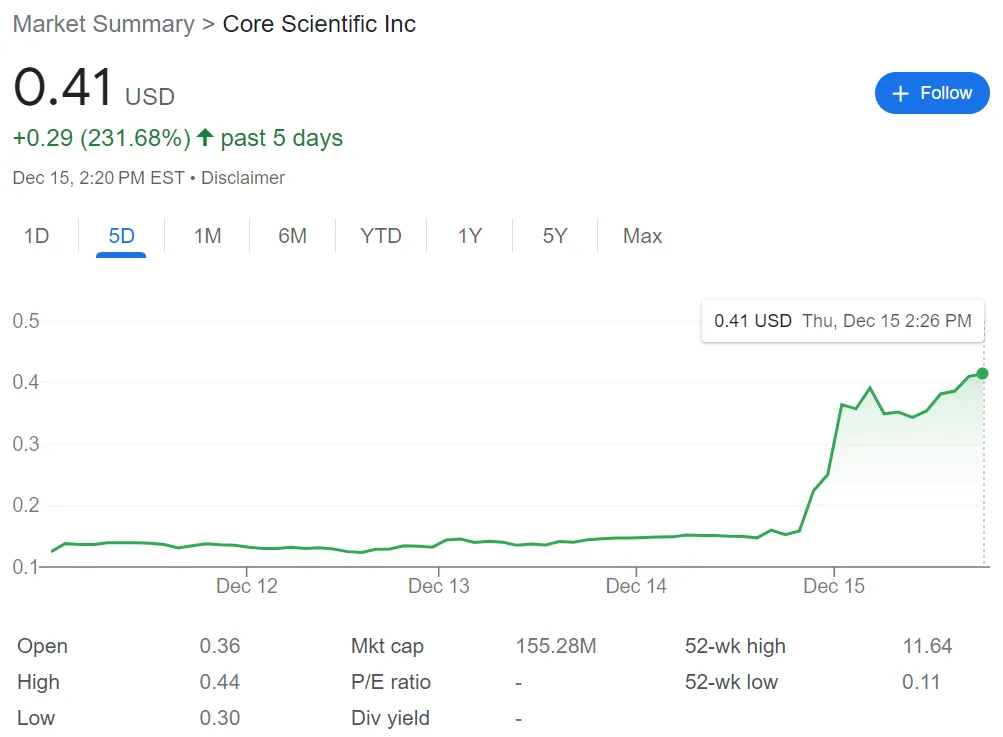
Task: Click the green data point on chart
Action: [983, 373]
